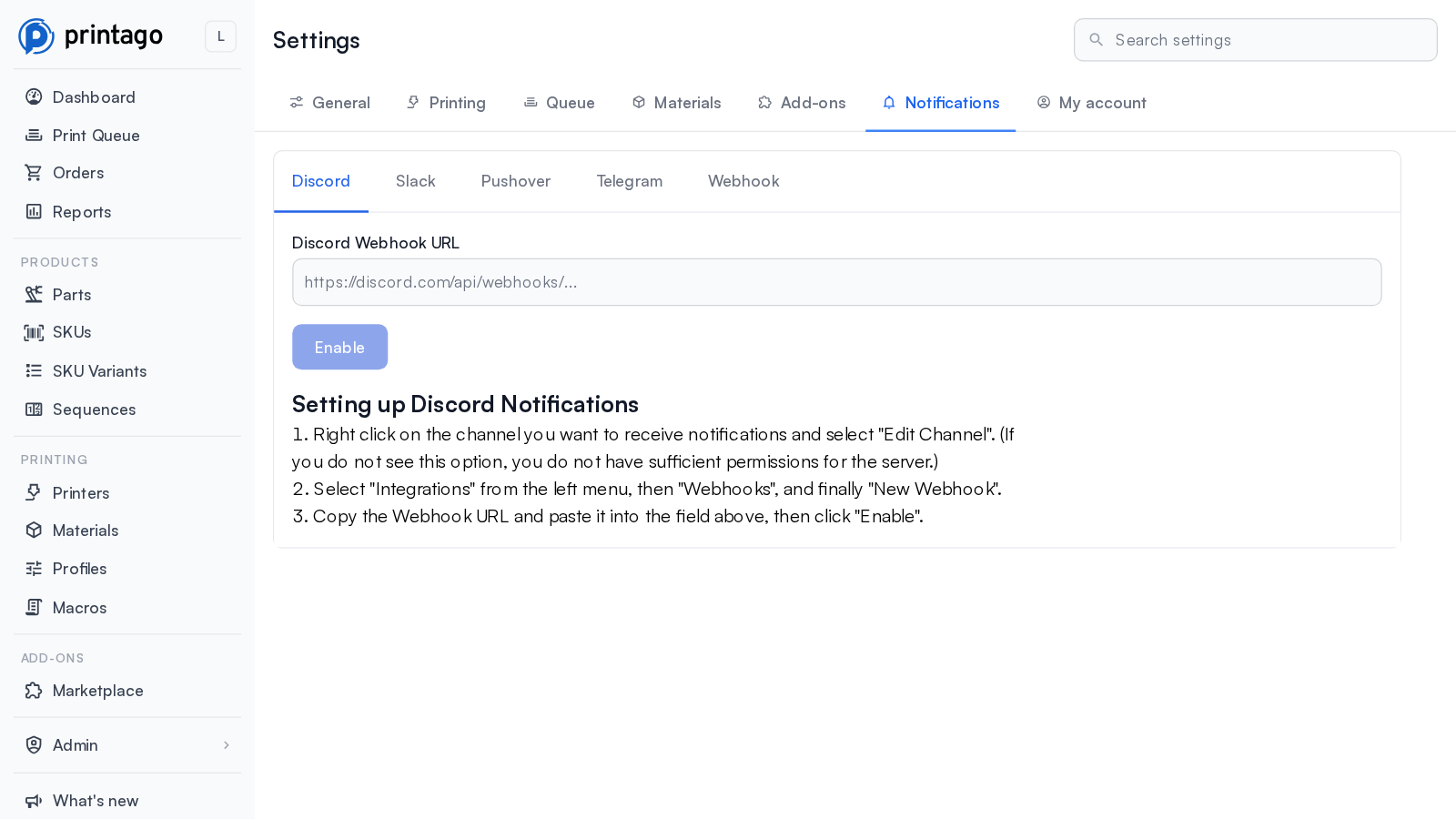Open the Add-ons settings tab
This screenshot has height=819, width=1456.
[802, 103]
